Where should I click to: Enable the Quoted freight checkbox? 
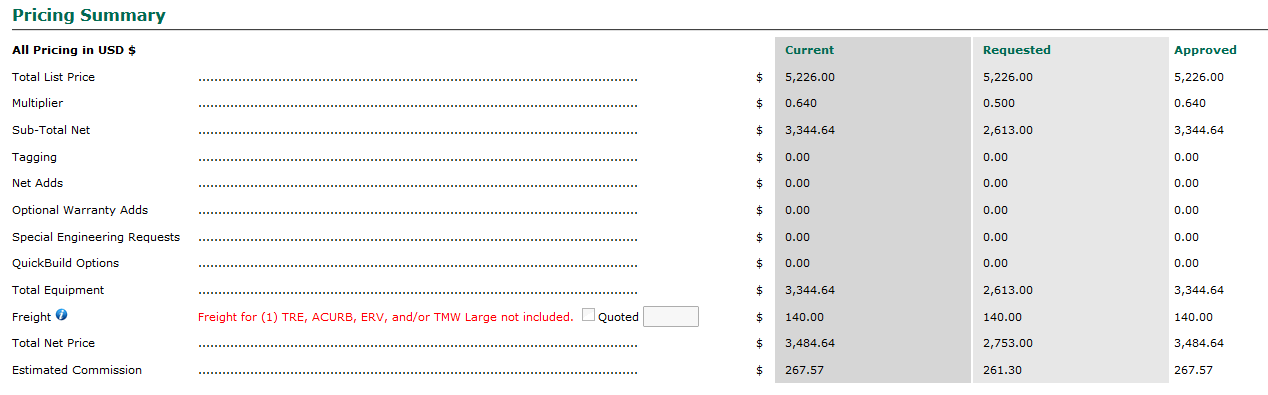(588, 316)
